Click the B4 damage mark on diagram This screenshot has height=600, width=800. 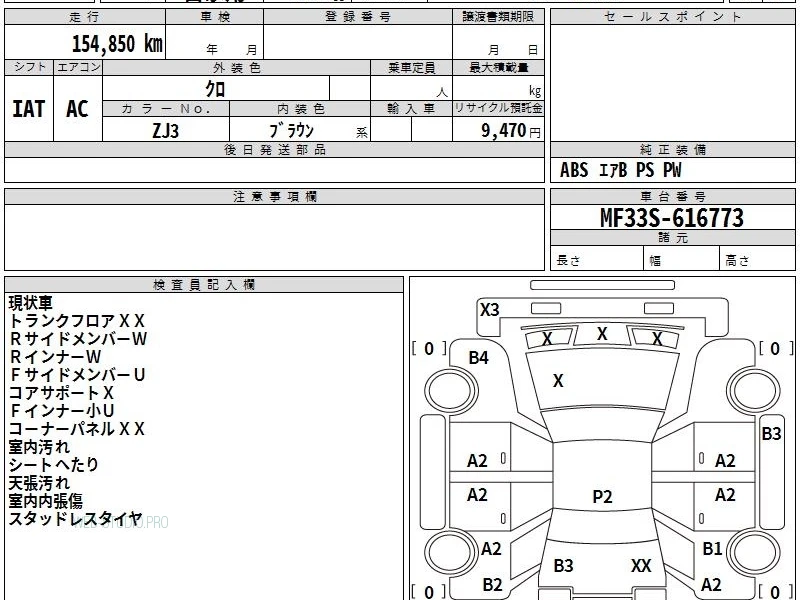pos(479,358)
